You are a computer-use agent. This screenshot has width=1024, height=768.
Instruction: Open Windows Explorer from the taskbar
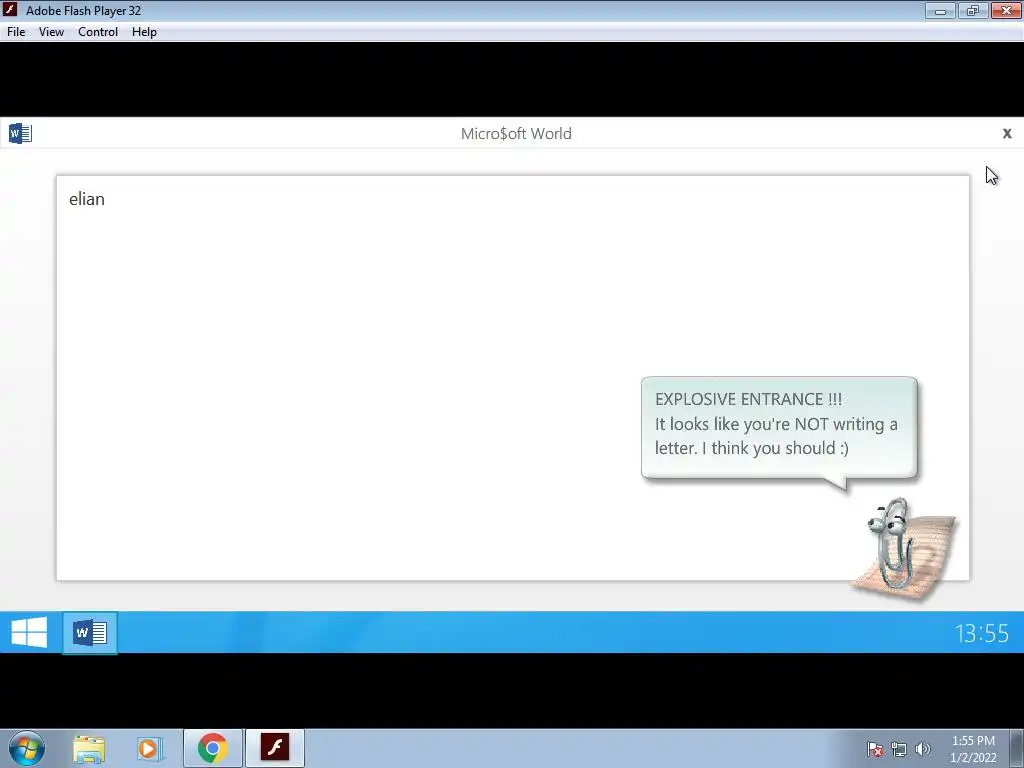click(x=89, y=748)
